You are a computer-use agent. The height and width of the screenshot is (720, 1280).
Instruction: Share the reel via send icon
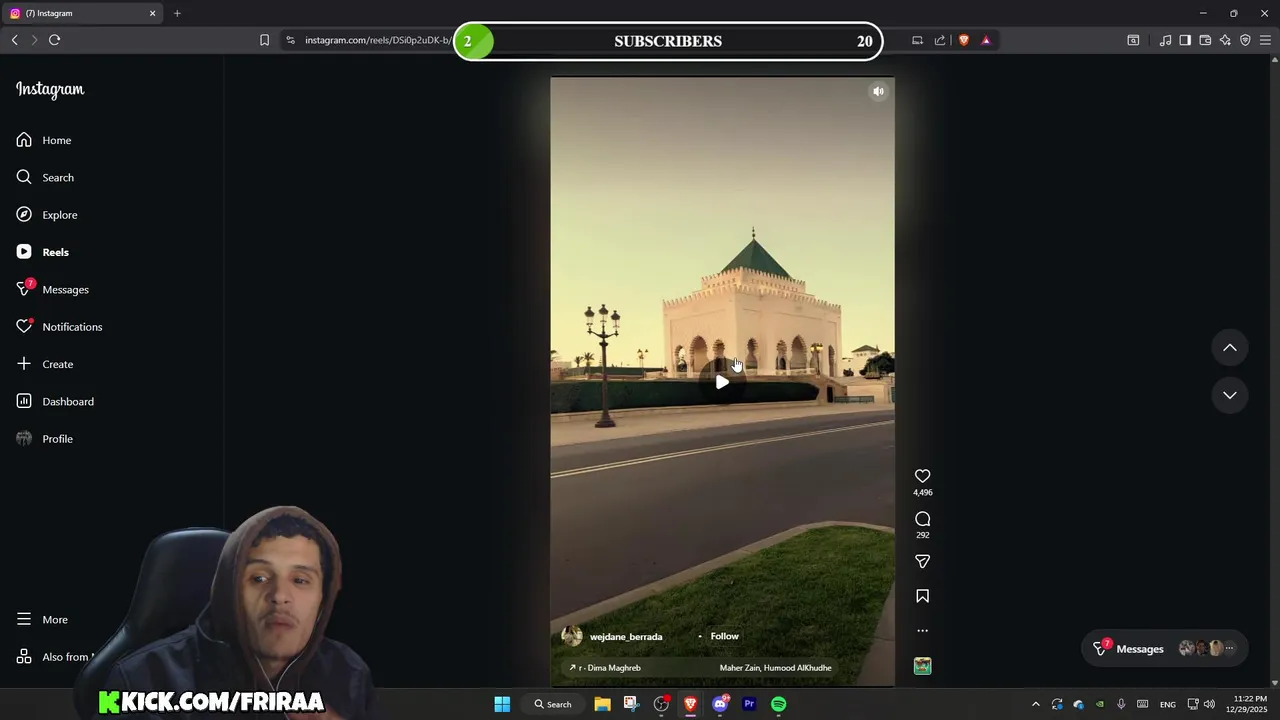[x=922, y=562]
